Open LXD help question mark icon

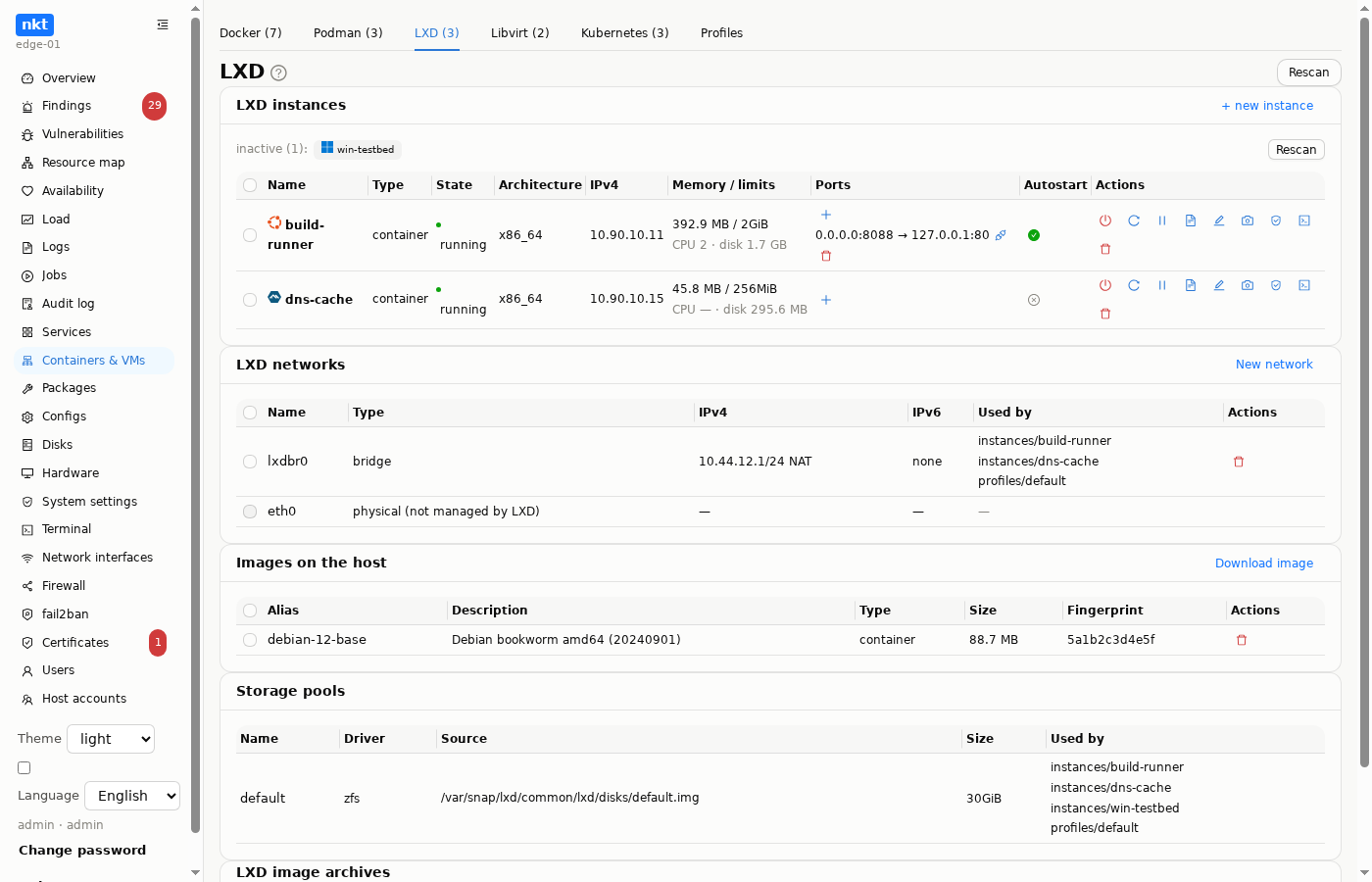pos(278,73)
